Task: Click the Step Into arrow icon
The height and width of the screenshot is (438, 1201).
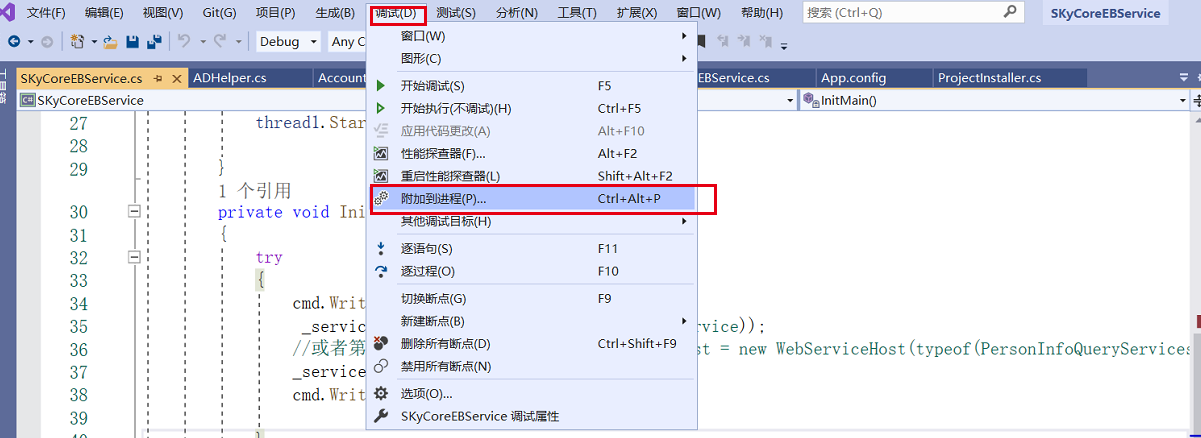Action: pos(381,248)
